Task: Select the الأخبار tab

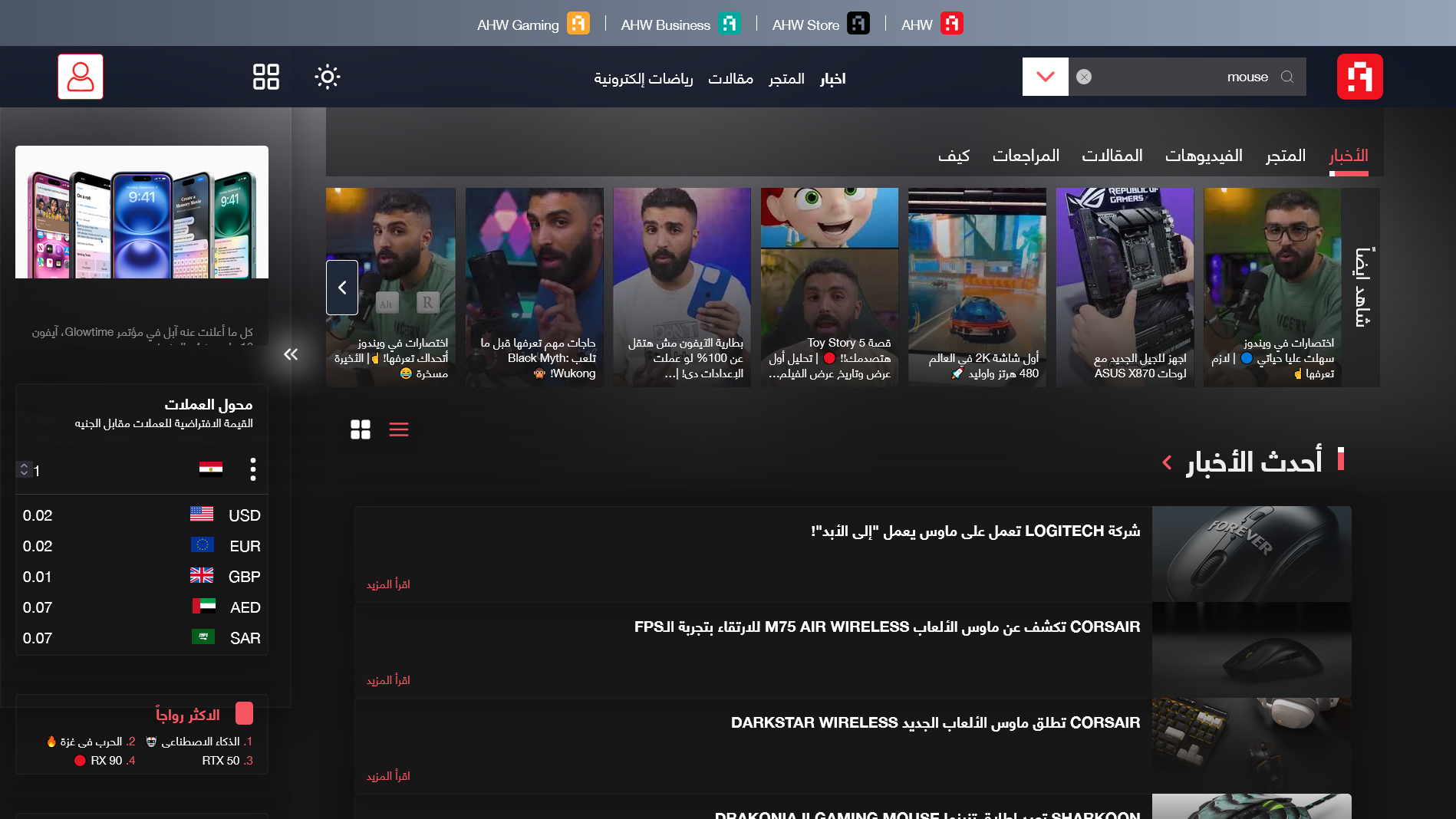Action: click(x=1349, y=156)
